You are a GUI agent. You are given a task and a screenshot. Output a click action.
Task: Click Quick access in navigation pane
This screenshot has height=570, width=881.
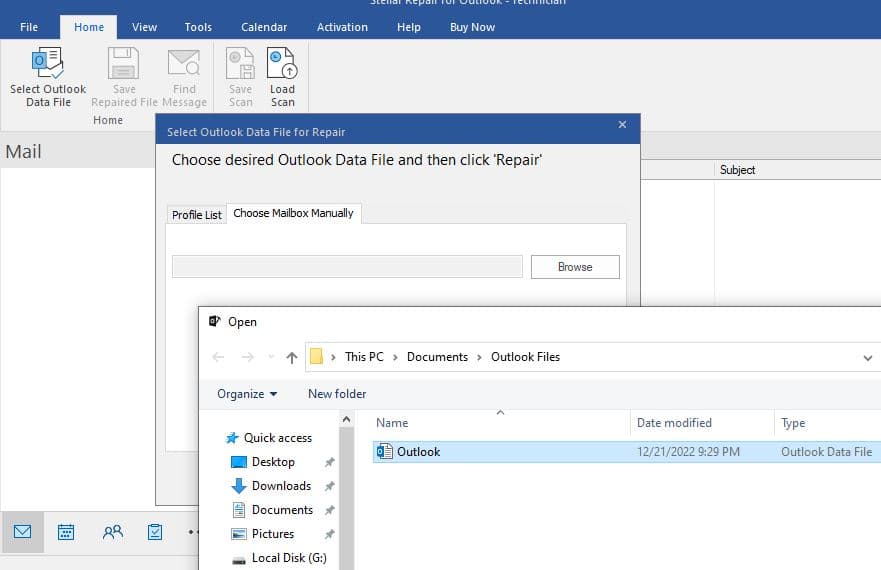click(x=278, y=438)
